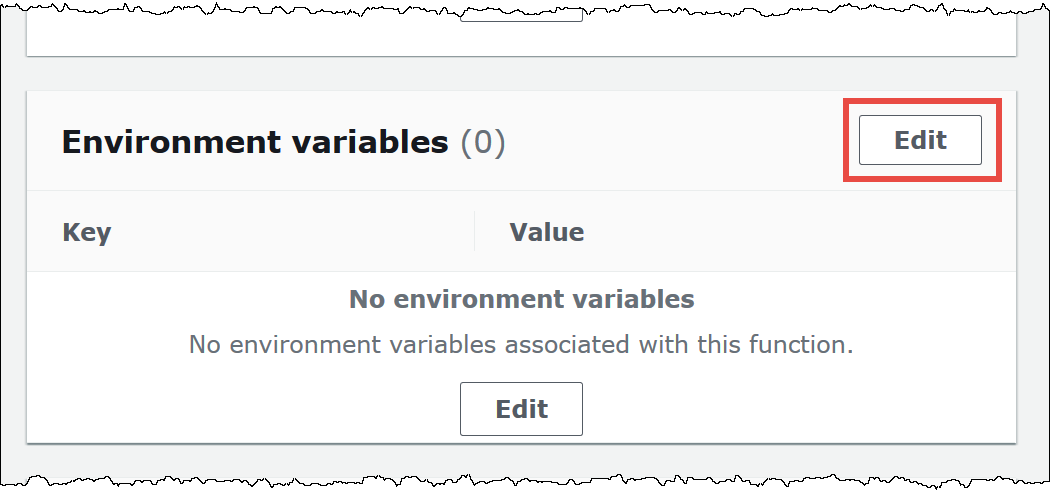The height and width of the screenshot is (491, 1051).
Task: Click the Edit button in the Environment variables header
Action: [920, 140]
